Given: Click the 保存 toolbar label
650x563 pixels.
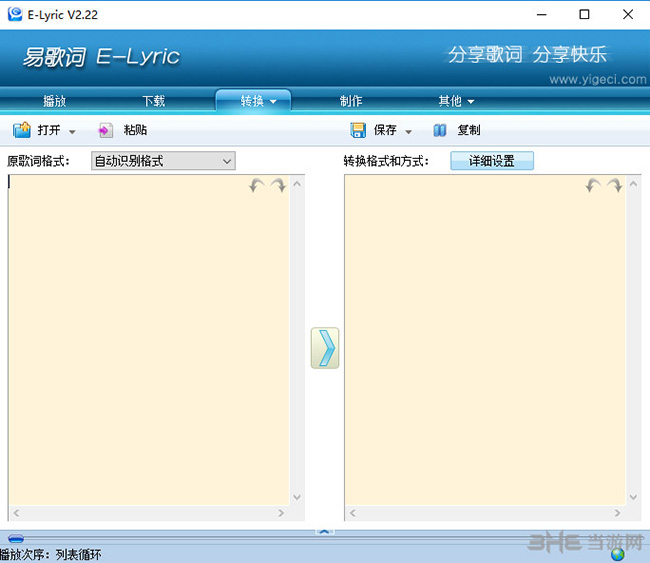Looking at the screenshot, I should tap(385, 130).
